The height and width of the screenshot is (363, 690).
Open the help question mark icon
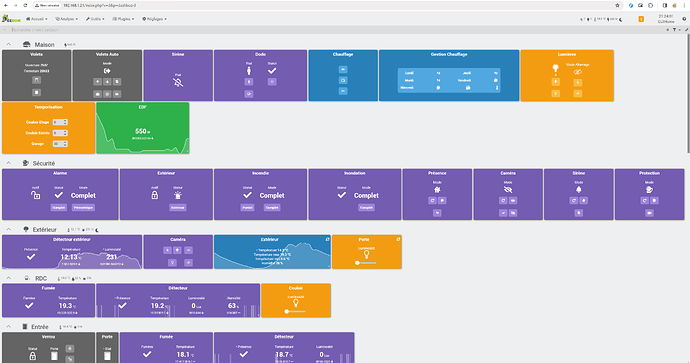click(684, 19)
